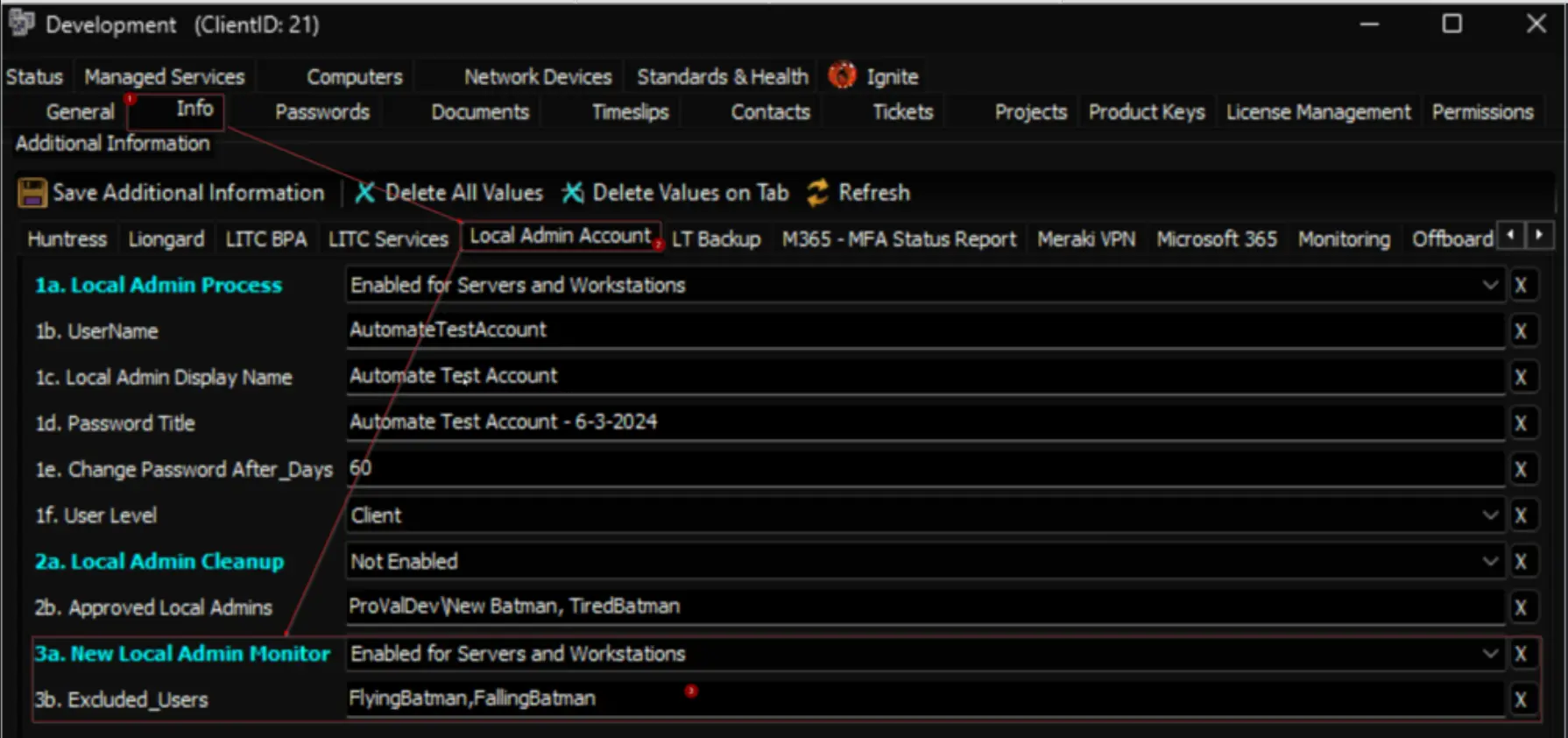Open the Computers tab
The height and width of the screenshot is (738, 1568).
click(x=354, y=77)
